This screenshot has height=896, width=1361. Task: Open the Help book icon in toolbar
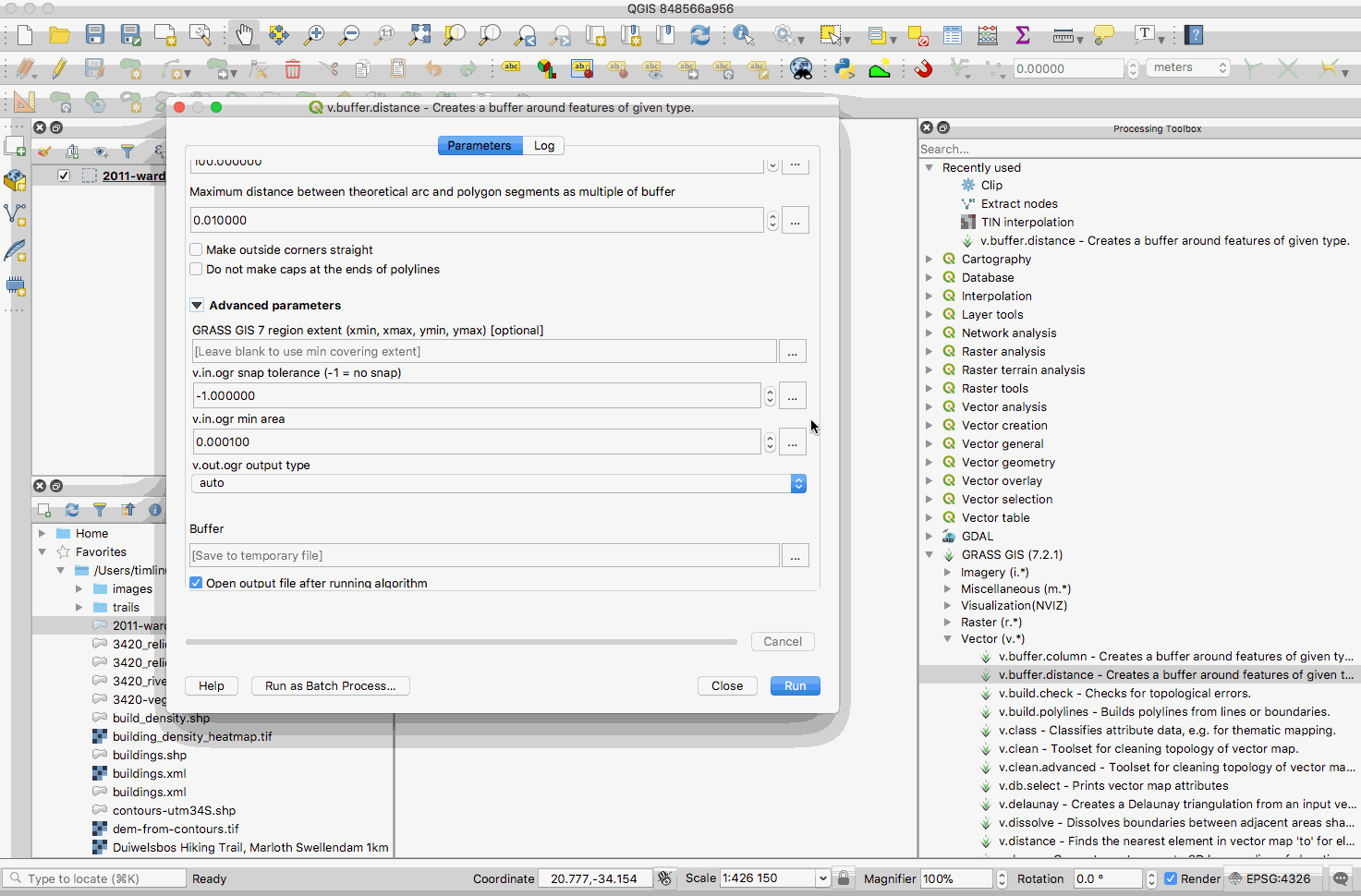point(1195,35)
